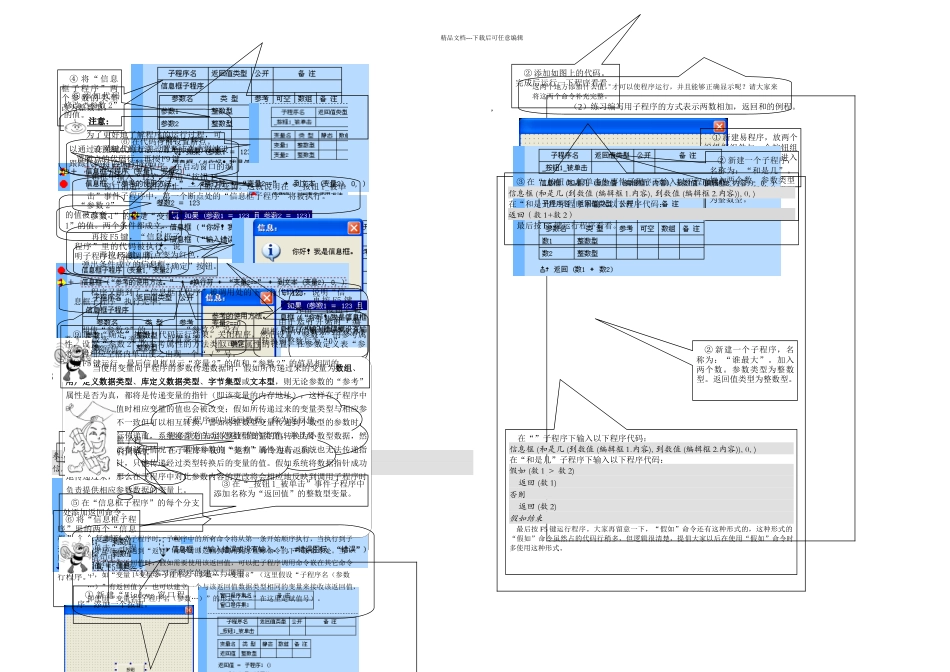Viewport: 950px width, 672px height.
Task: Click the 假如结束 code line
Action: click(x=526, y=518)
